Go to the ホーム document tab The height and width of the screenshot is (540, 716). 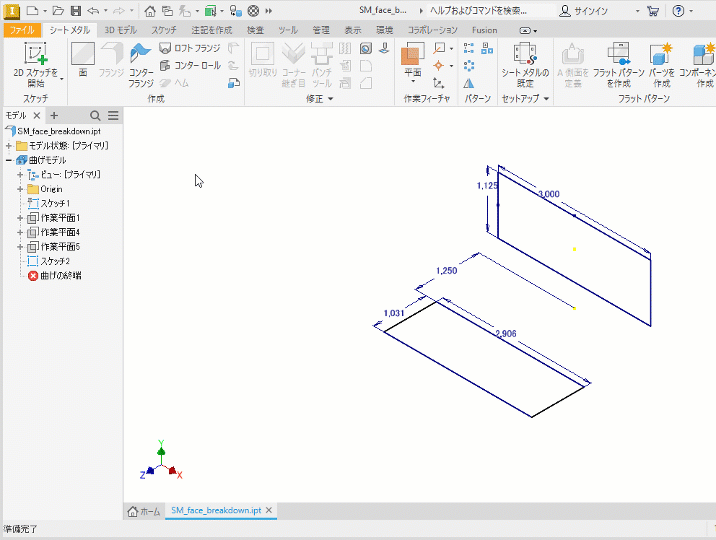143,511
